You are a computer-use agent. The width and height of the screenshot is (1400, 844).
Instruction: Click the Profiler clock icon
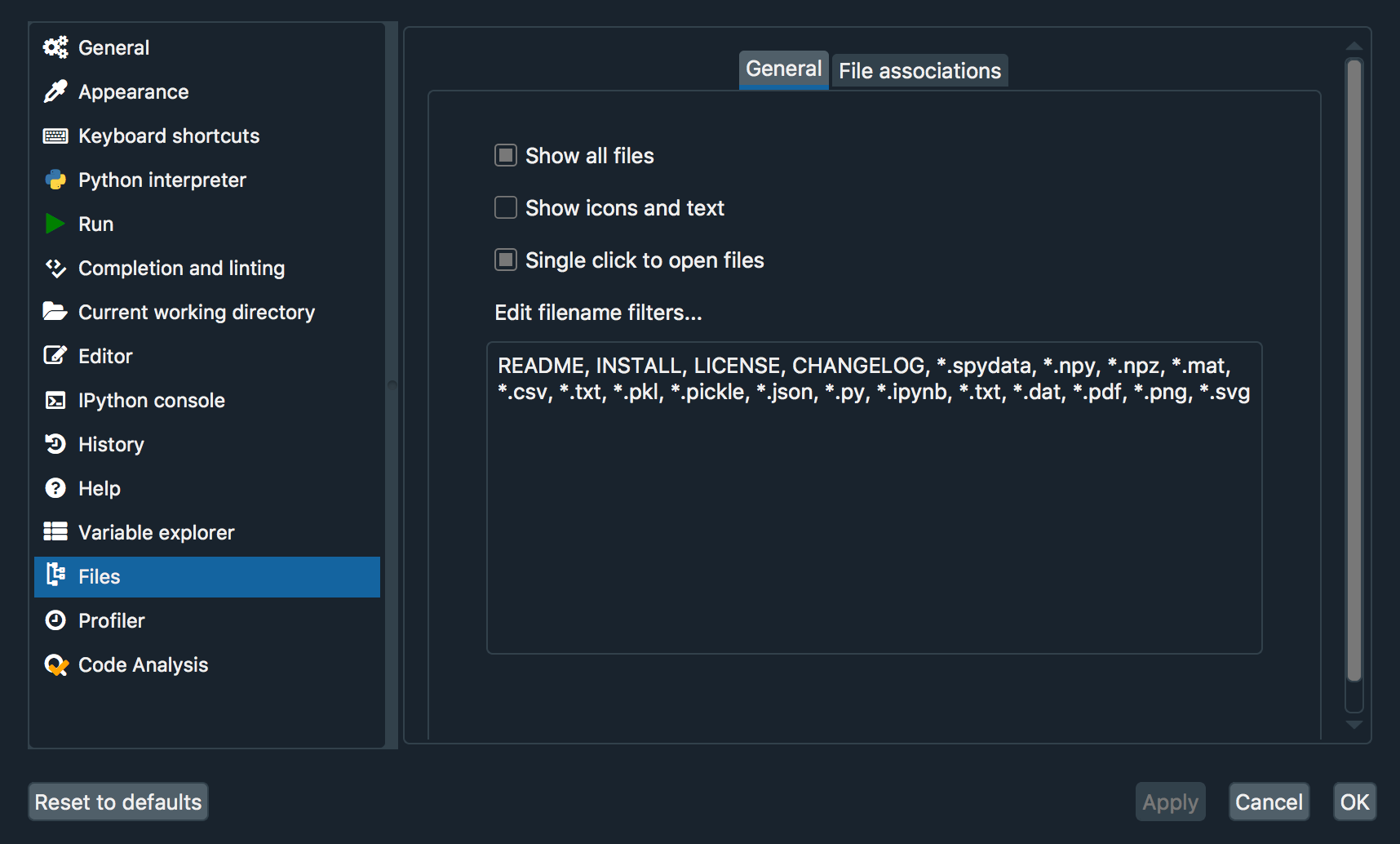coord(55,620)
